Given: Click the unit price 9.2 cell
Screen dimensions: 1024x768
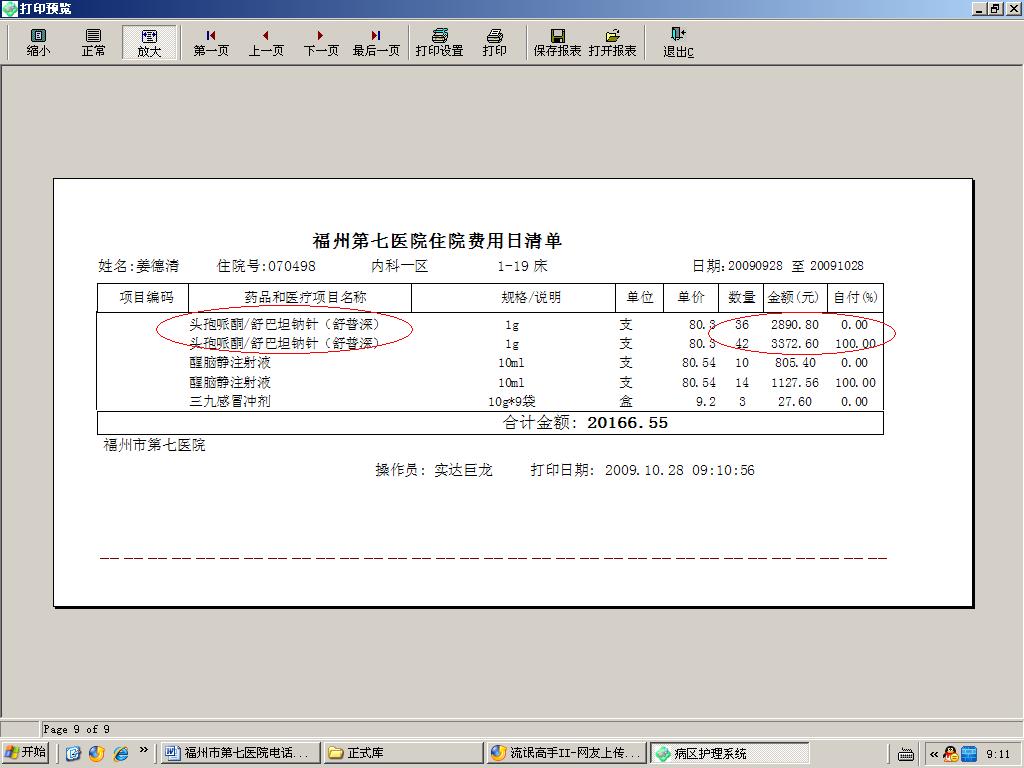Looking at the screenshot, I should (x=705, y=402).
